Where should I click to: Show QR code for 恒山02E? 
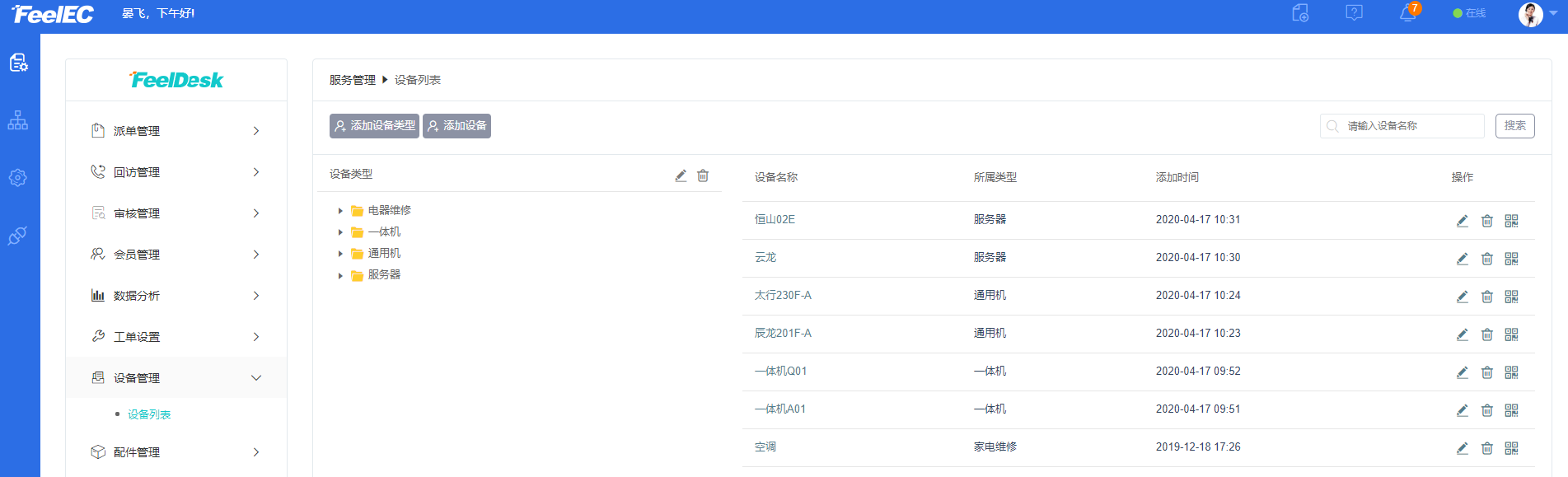coord(1511,221)
